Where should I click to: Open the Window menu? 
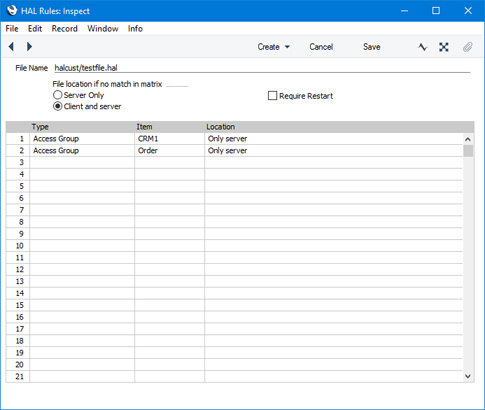(103, 29)
